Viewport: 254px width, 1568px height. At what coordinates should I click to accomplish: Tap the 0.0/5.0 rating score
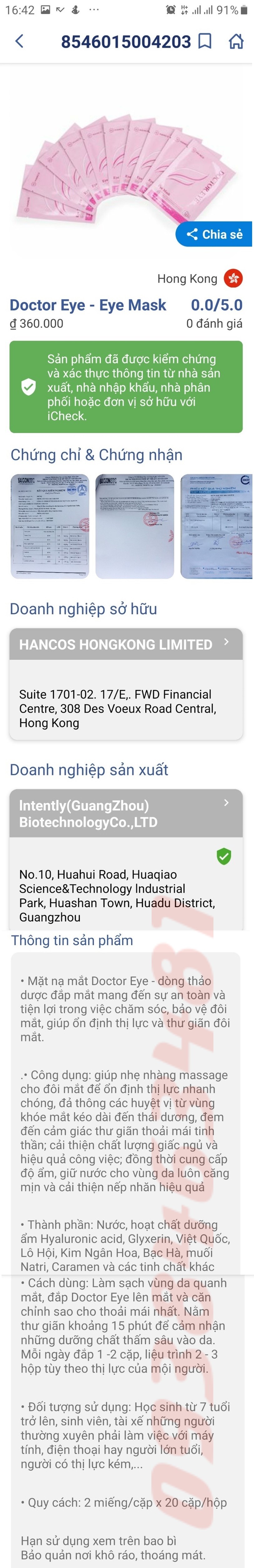click(216, 305)
